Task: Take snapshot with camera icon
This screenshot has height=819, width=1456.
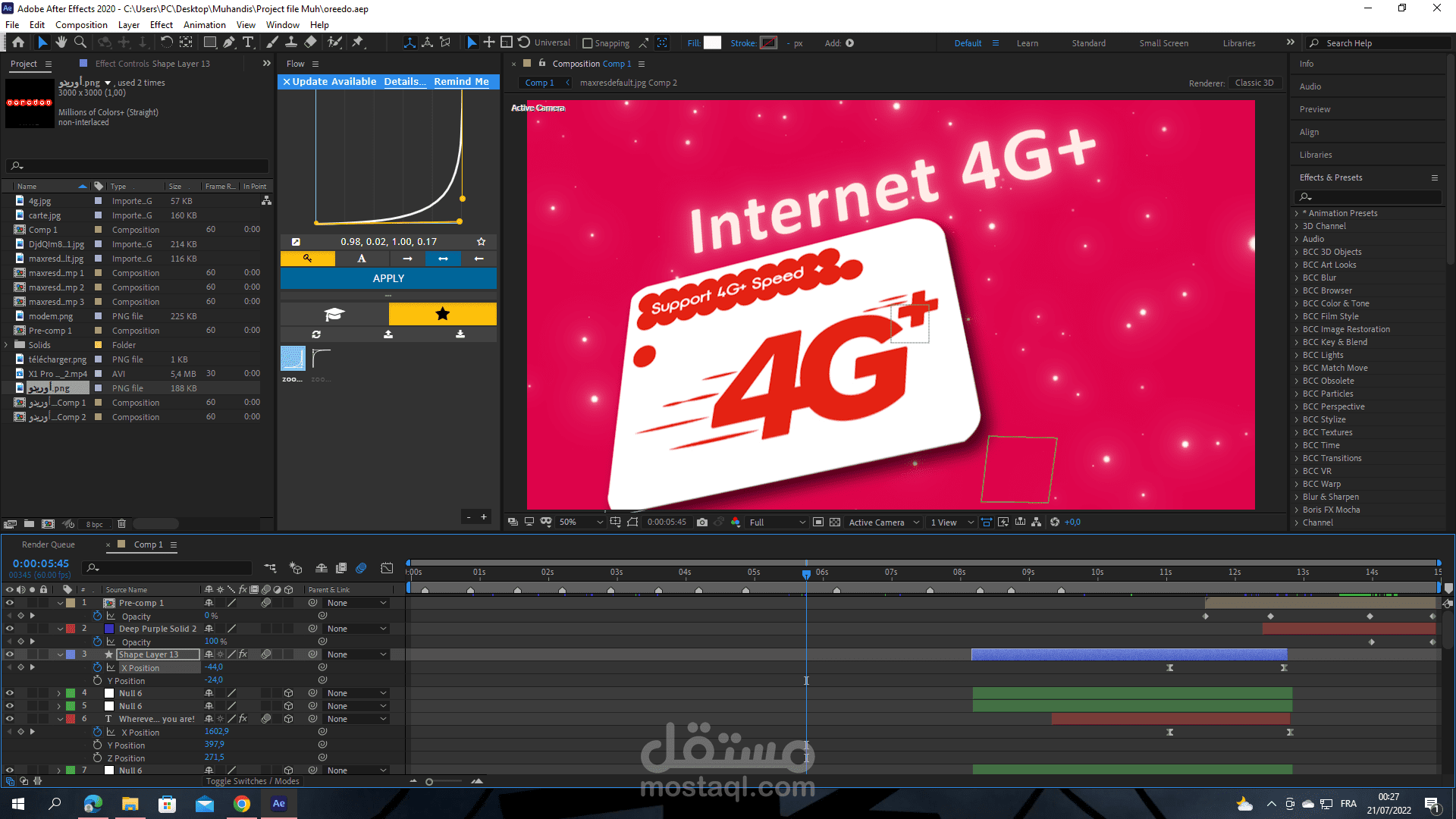Action: 702,522
